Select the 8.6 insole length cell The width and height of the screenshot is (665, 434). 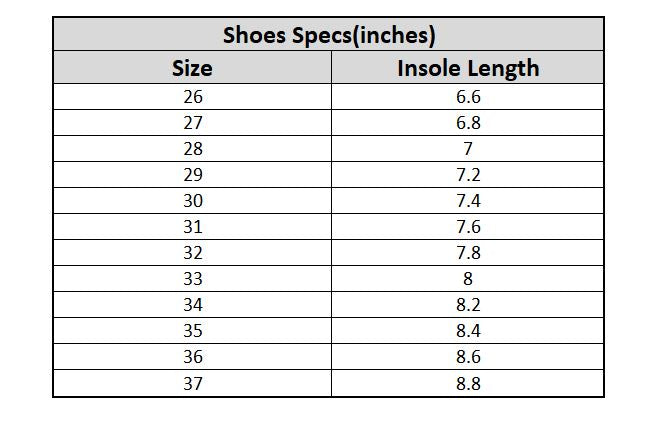pos(467,356)
